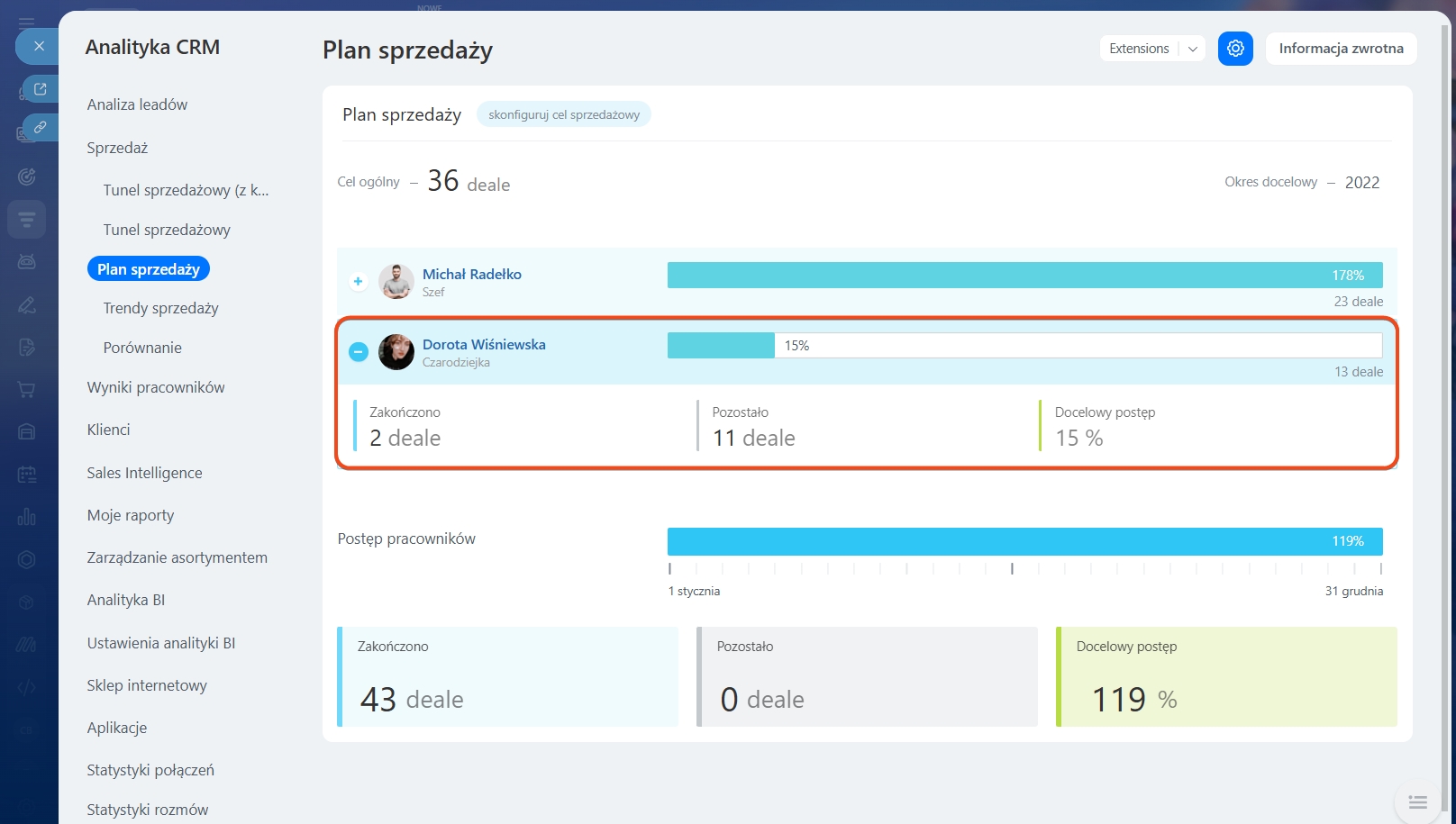The image size is (1456, 824).
Task: Click the copy link chain icon
Action: 41,128
